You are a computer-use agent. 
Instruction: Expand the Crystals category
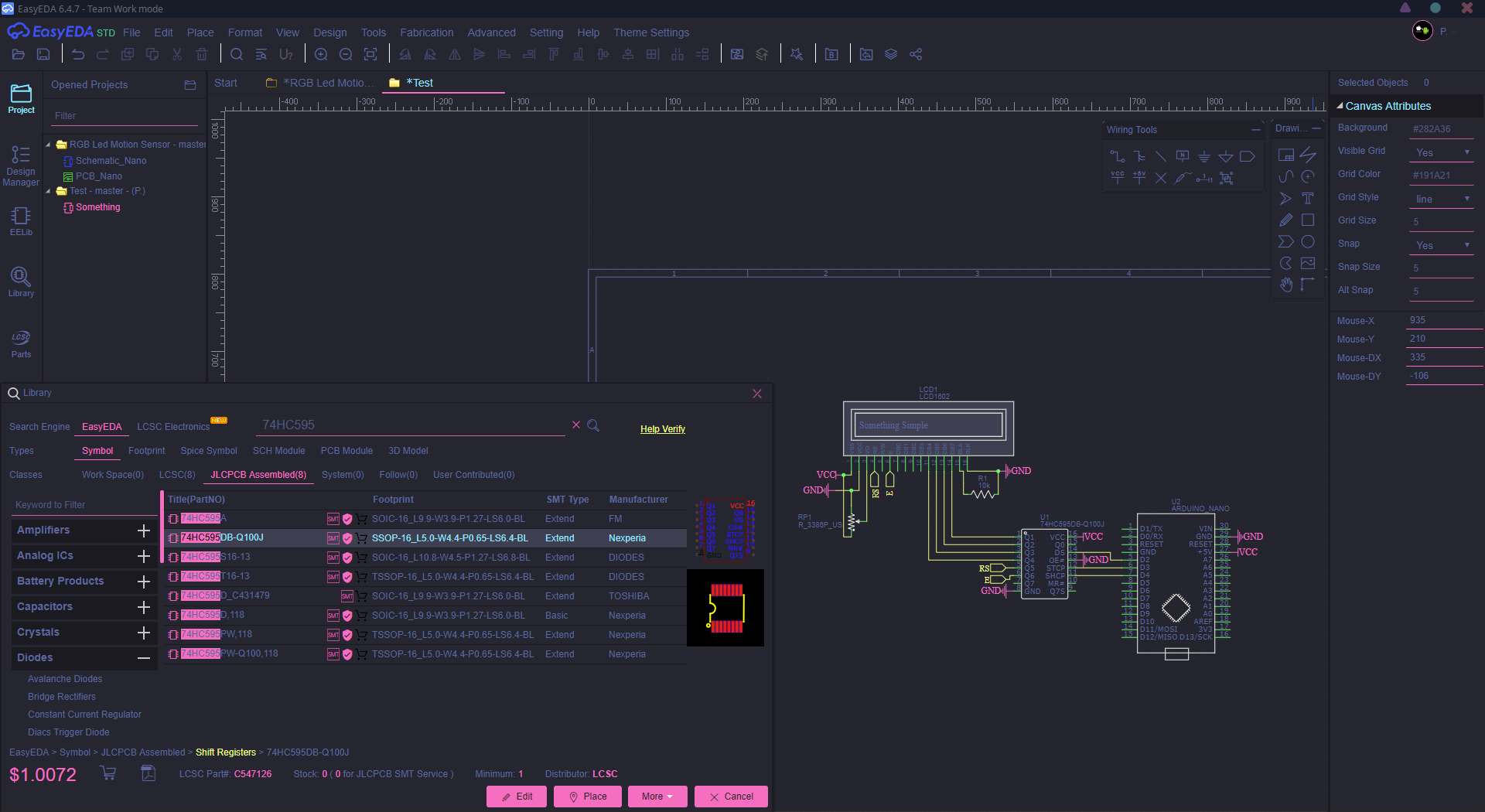pos(143,633)
